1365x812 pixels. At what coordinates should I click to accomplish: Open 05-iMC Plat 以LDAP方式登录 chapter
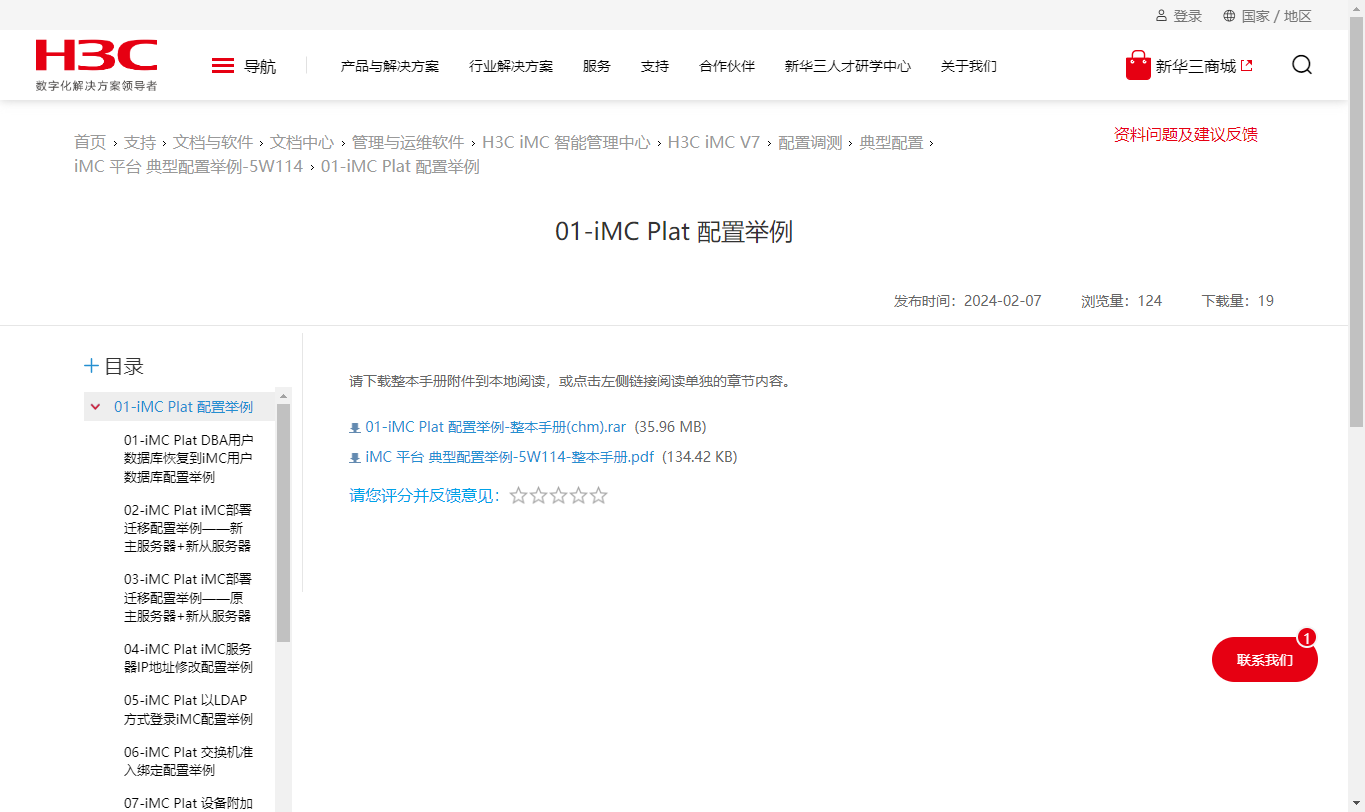pyautogui.click(x=188, y=709)
